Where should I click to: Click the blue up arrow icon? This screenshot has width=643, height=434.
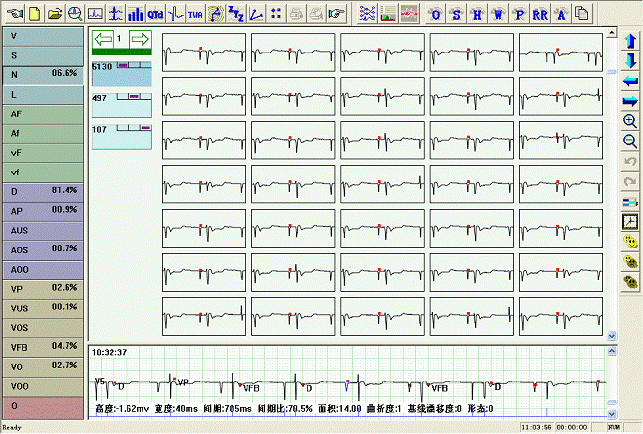pyautogui.click(x=630, y=42)
